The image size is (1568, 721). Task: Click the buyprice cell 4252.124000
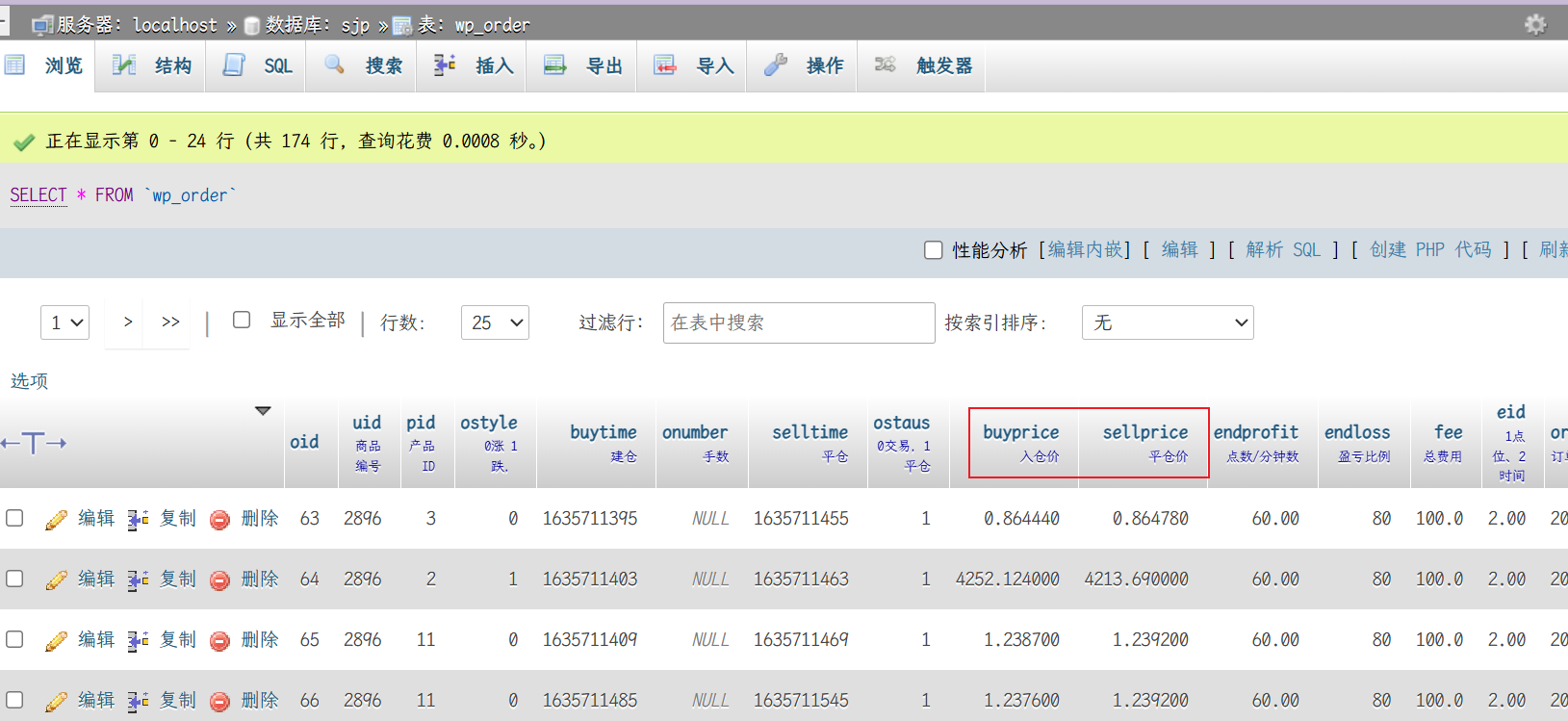pos(1007,579)
